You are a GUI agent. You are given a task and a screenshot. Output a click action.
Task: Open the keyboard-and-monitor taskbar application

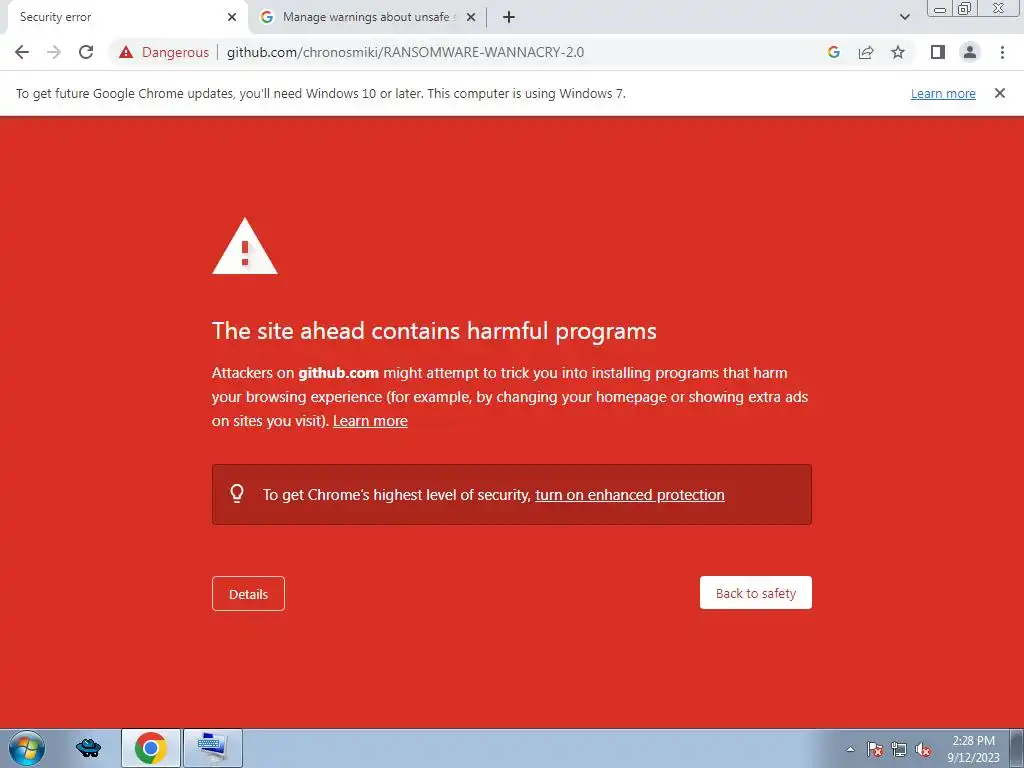click(x=213, y=748)
